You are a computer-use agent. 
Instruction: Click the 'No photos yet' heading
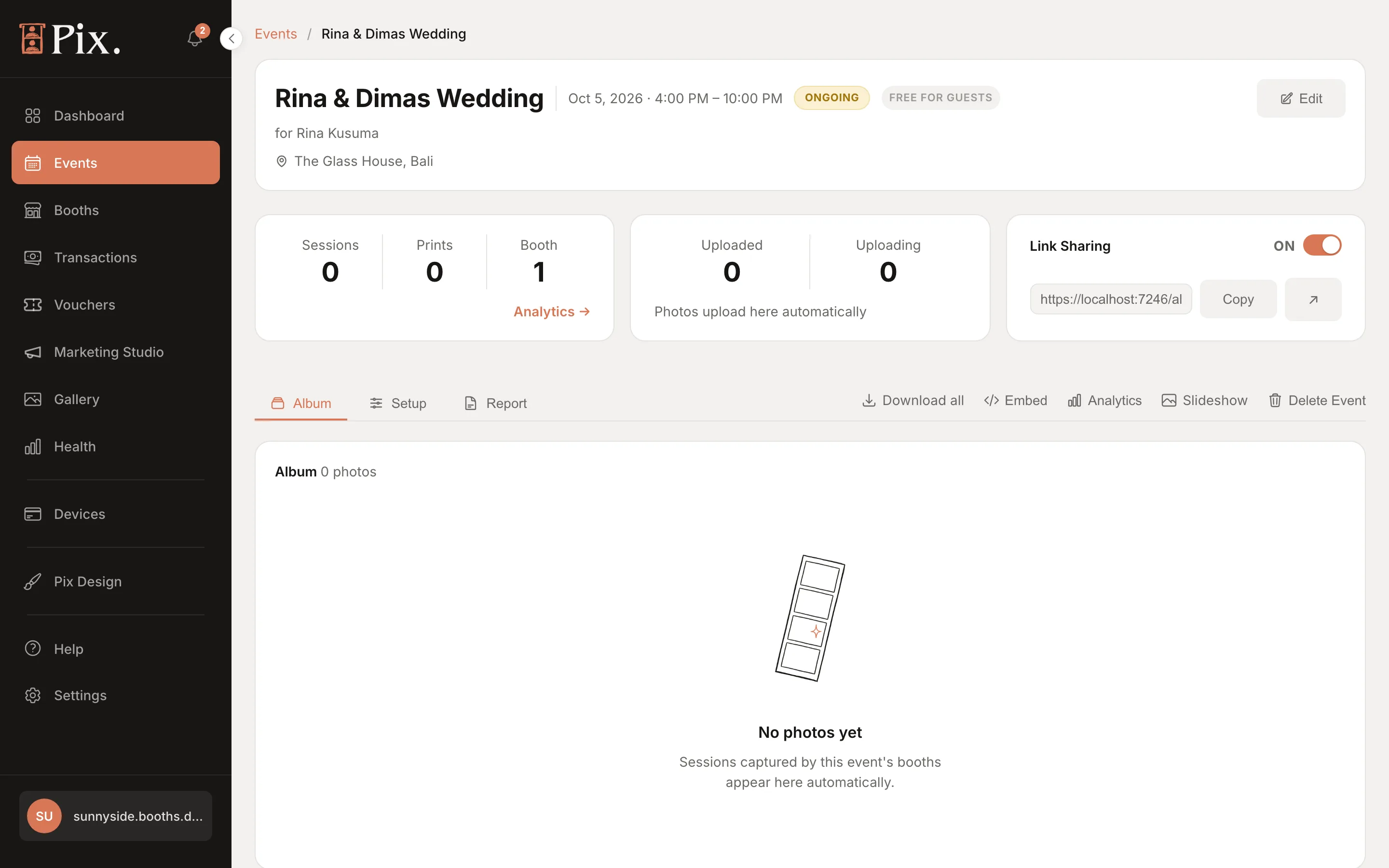(810, 732)
